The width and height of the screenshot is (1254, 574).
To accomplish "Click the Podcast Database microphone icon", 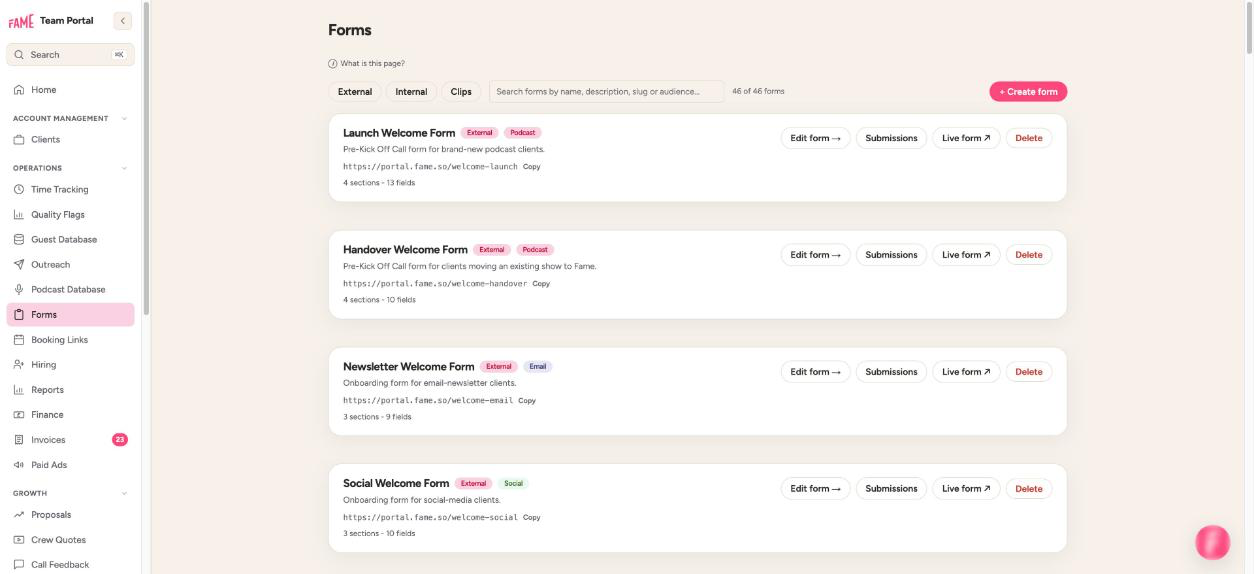I will click(18, 290).
